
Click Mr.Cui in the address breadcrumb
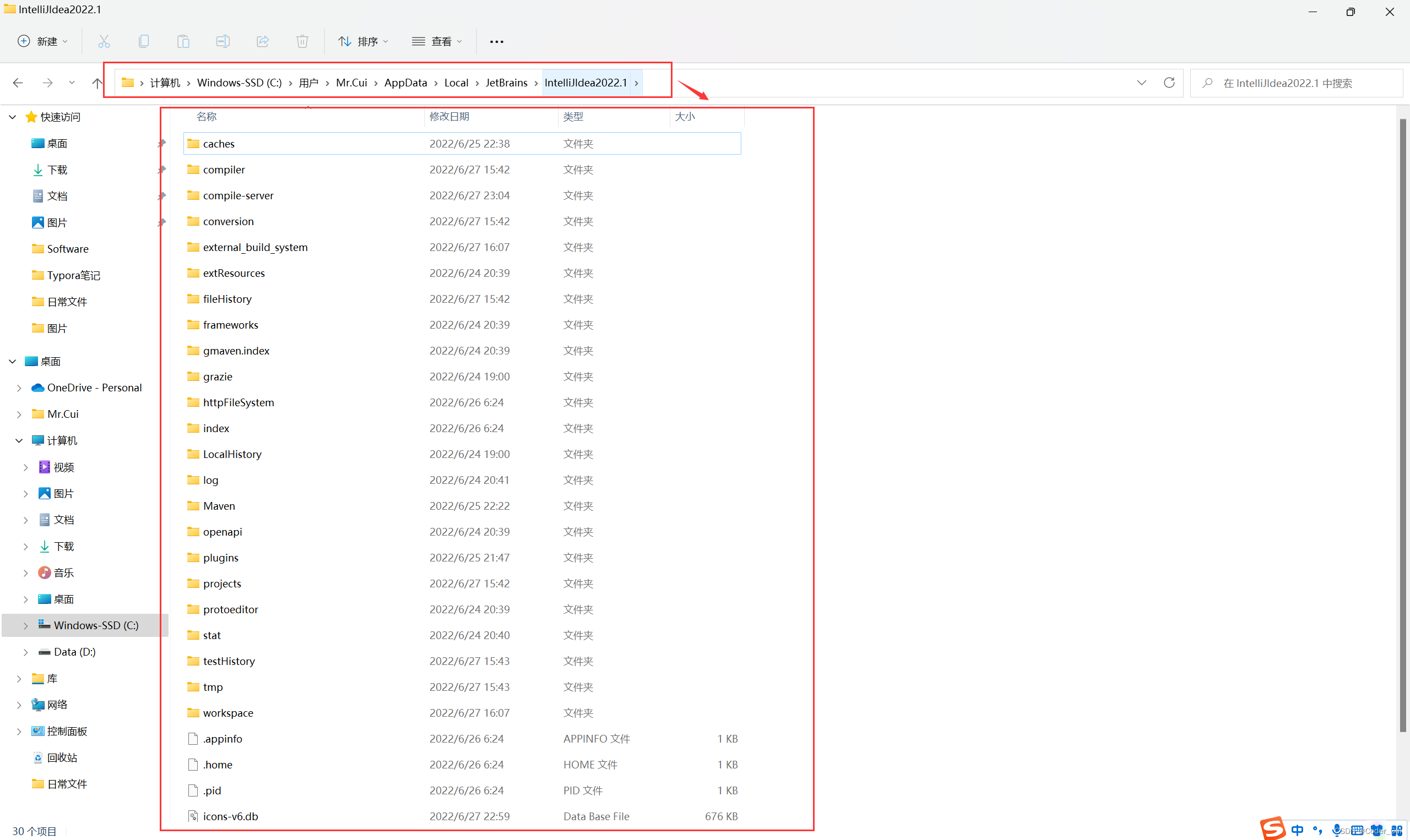(x=351, y=83)
